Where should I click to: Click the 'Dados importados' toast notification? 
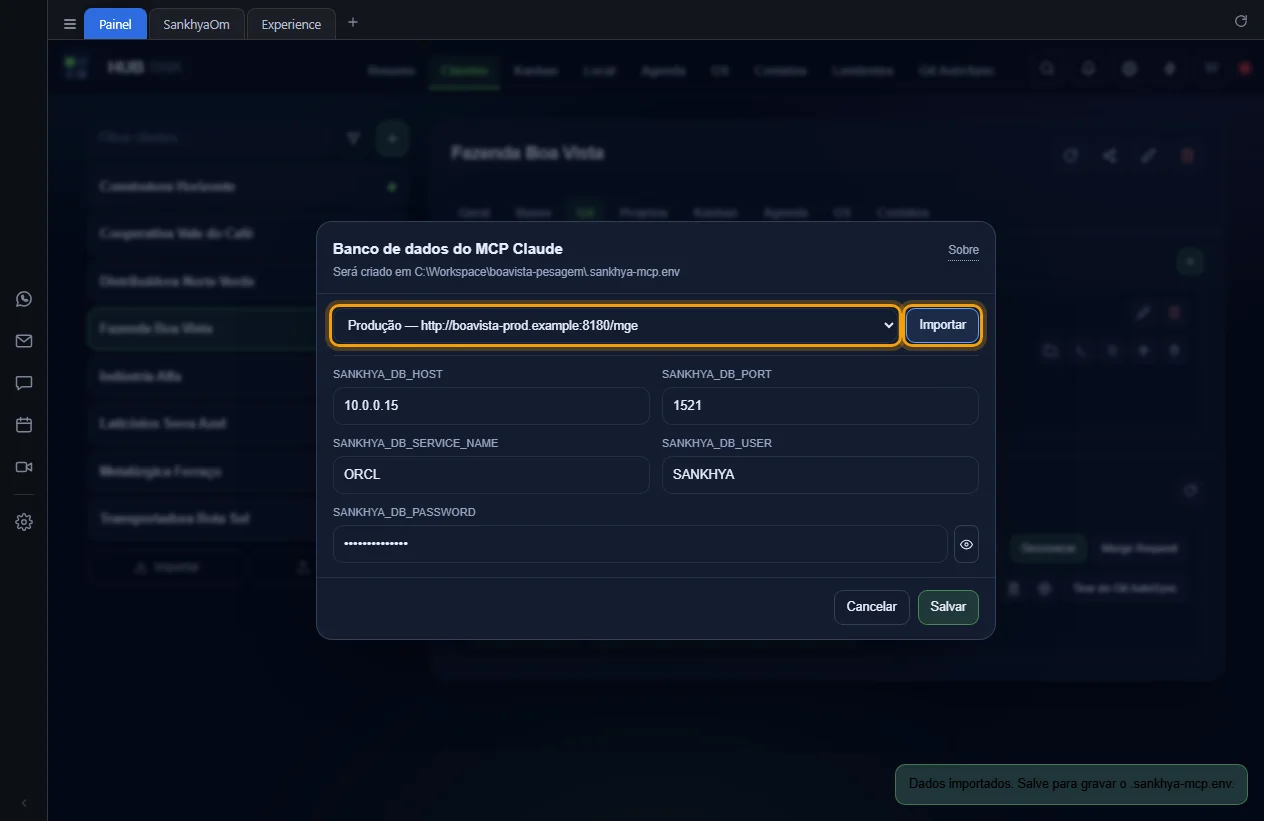(1072, 784)
